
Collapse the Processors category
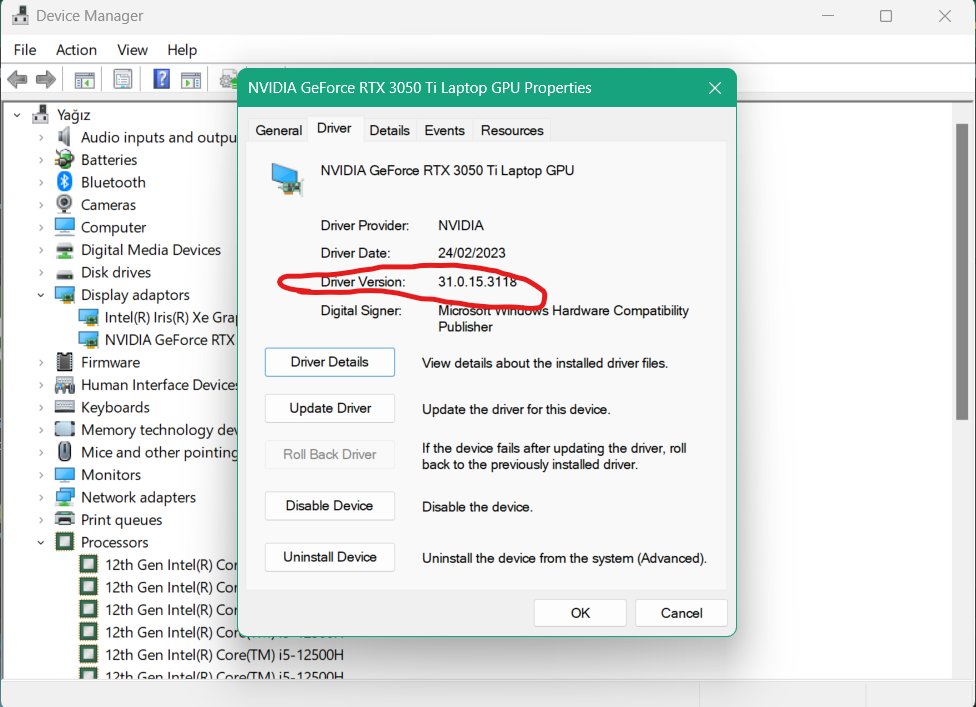pos(41,543)
